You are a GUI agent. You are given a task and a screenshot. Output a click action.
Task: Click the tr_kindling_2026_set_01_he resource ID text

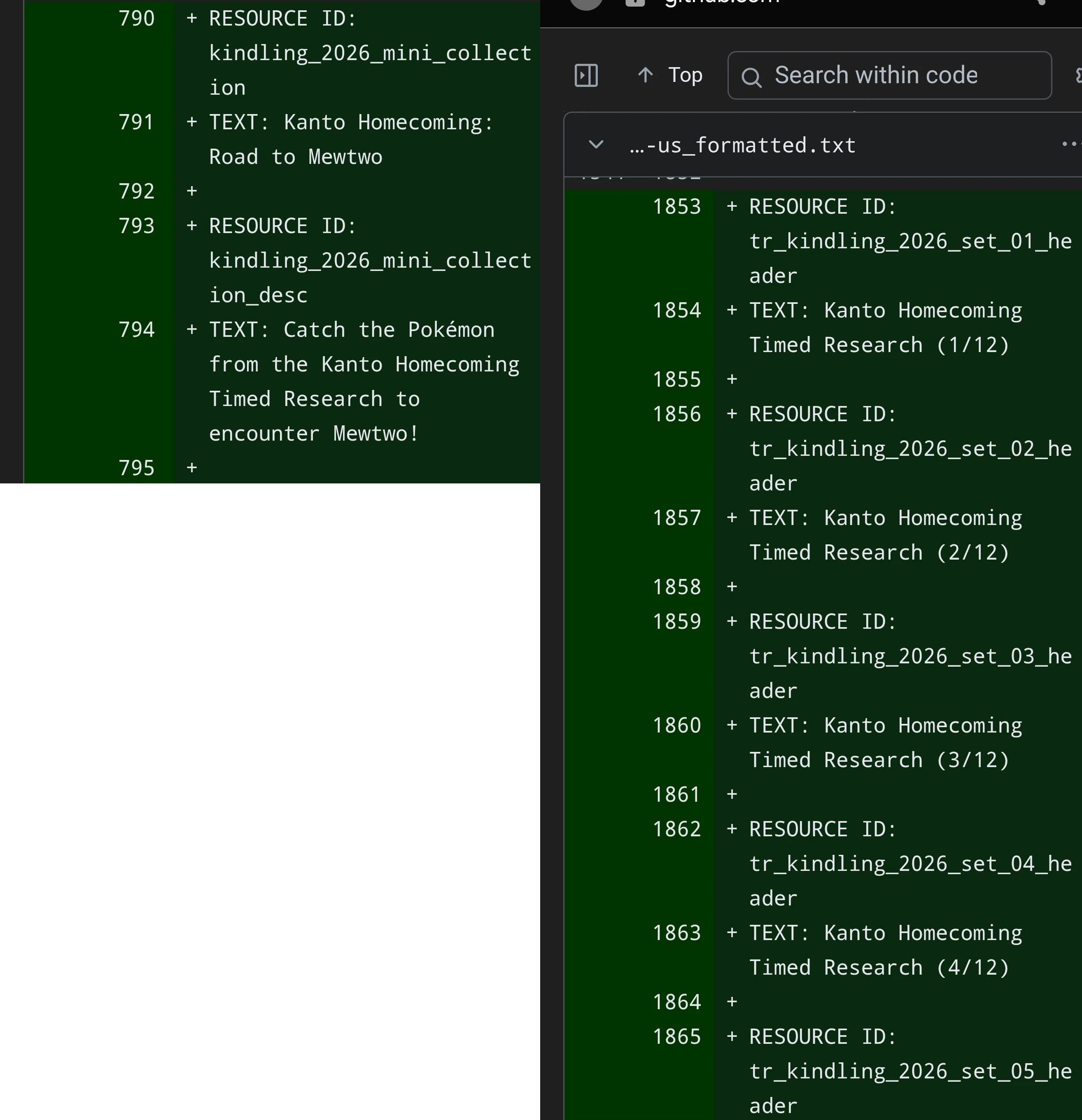point(911,242)
